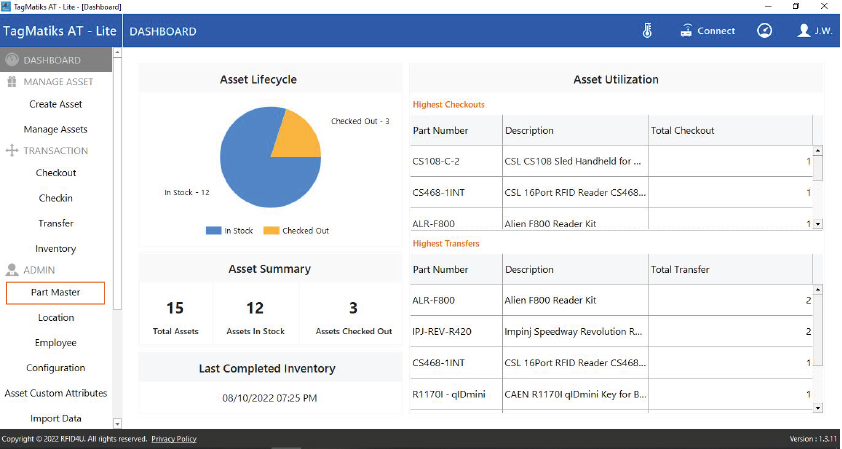
Task: Select Asset Custom Attributes in the sidebar
Action: [x=56, y=393]
